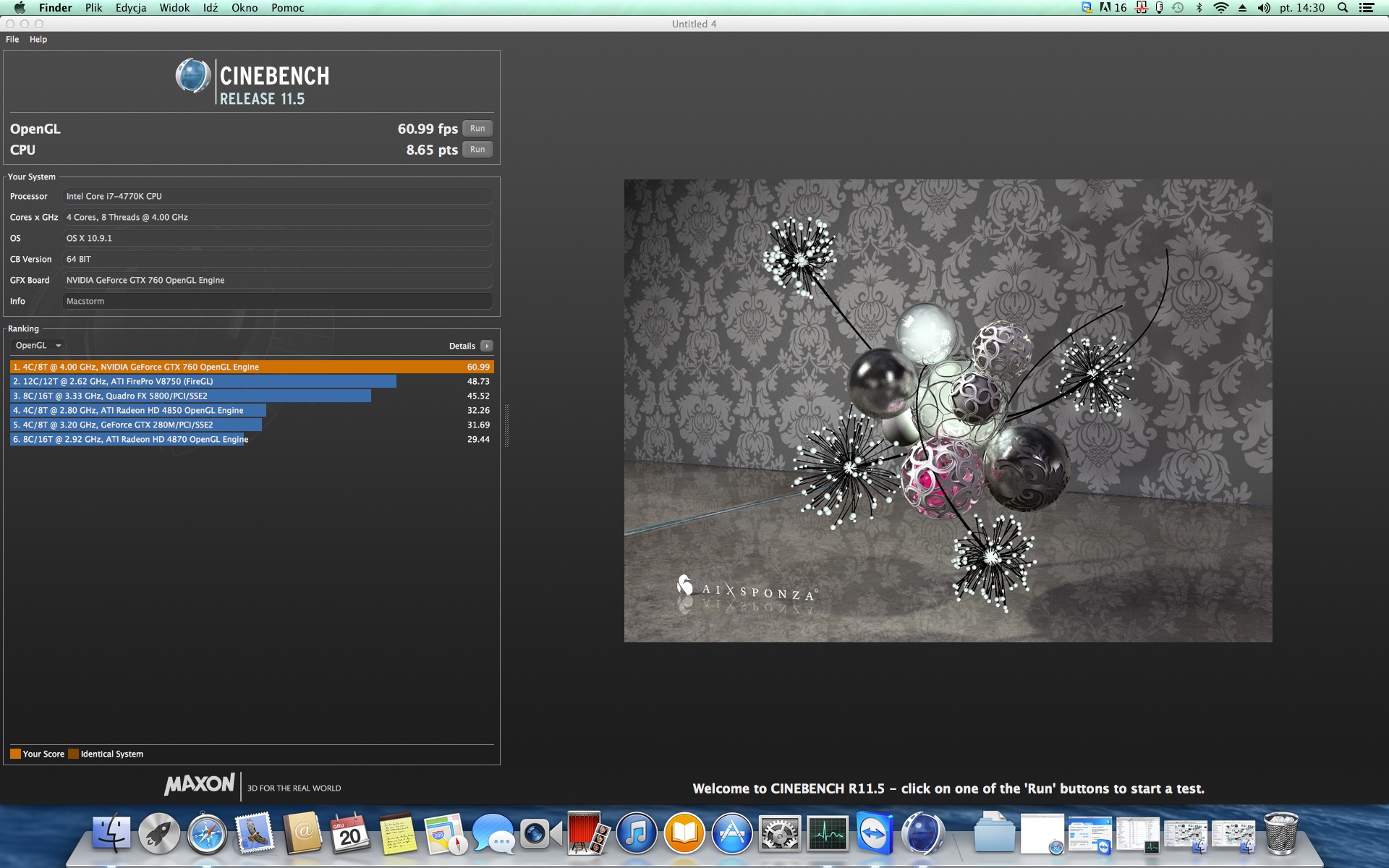Viewport: 1389px width, 868px height.
Task: Run the OpenGL benchmark test
Action: [x=477, y=129]
